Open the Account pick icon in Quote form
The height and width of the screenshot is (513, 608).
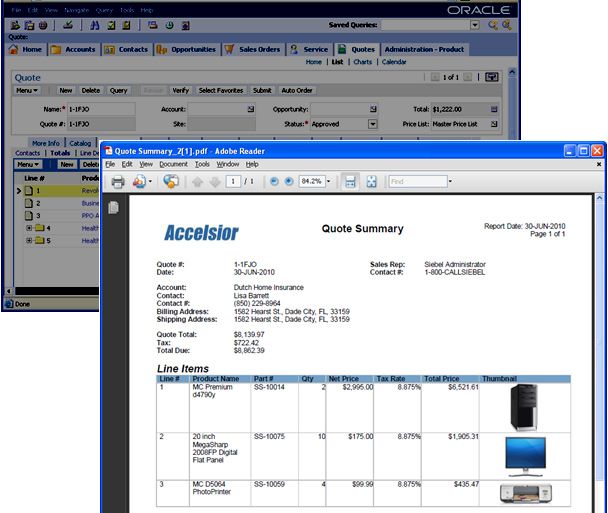click(x=251, y=109)
